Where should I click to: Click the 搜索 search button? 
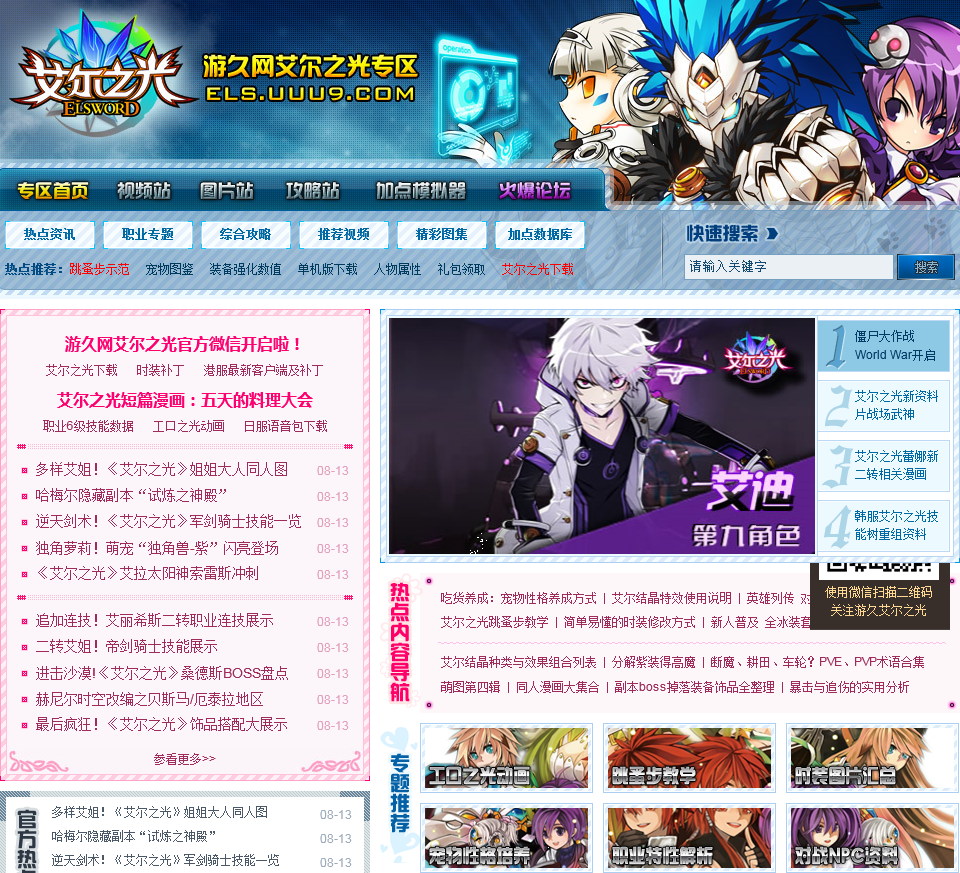pos(926,267)
